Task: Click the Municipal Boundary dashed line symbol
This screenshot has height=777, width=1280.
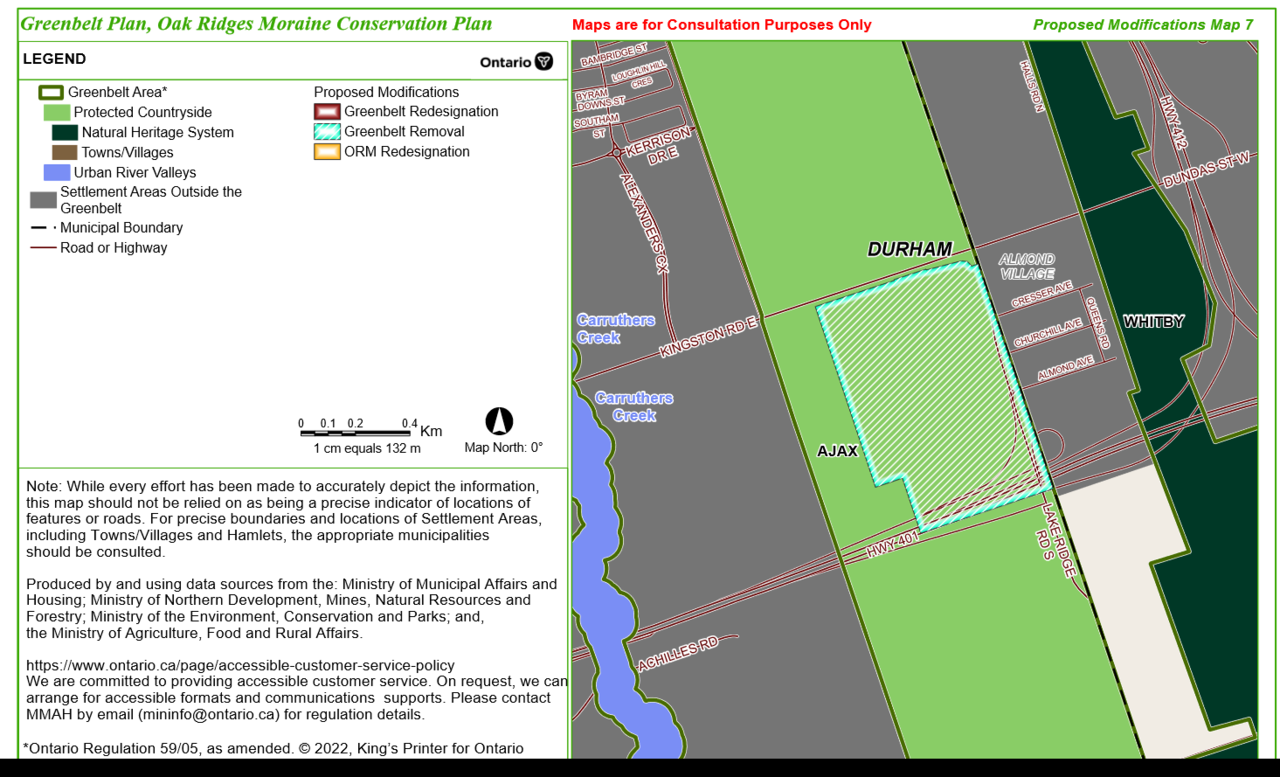Action: coord(43,228)
